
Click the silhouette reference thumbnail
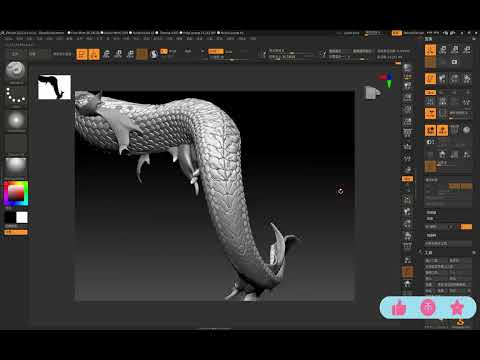point(54,87)
